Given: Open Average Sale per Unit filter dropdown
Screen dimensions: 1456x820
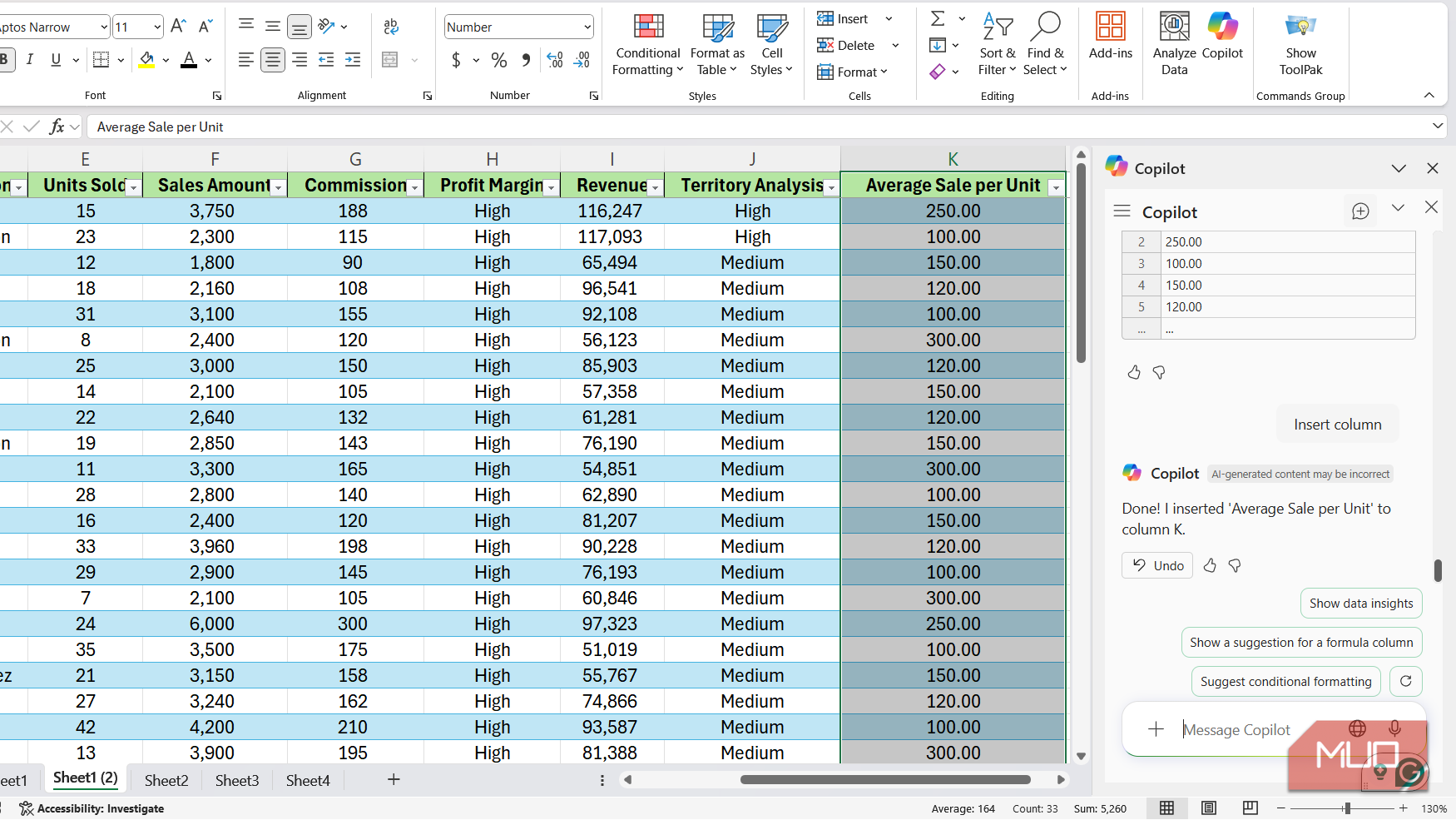Looking at the screenshot, I should point(1056,187).
